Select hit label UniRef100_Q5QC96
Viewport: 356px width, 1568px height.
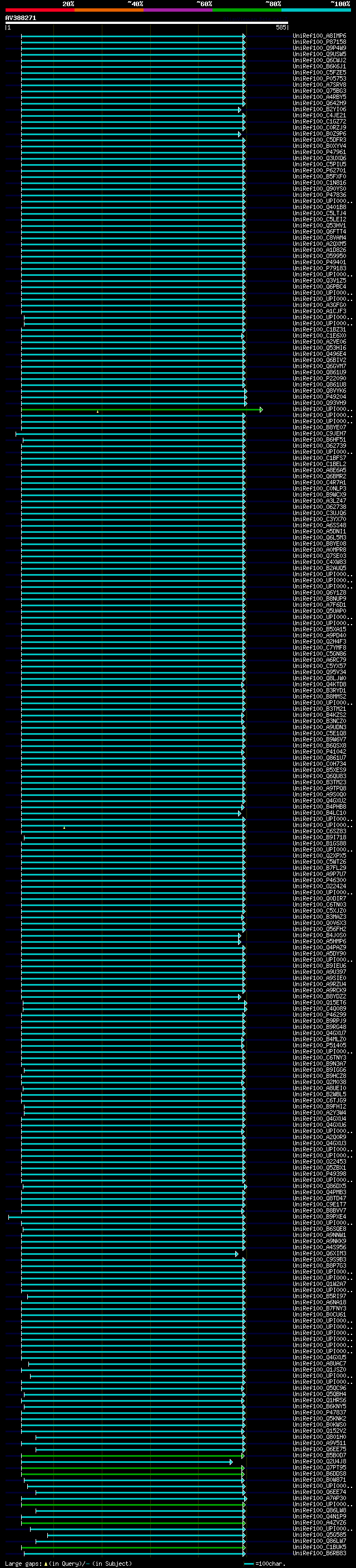pyautogui.click(x=319, y=1388)
